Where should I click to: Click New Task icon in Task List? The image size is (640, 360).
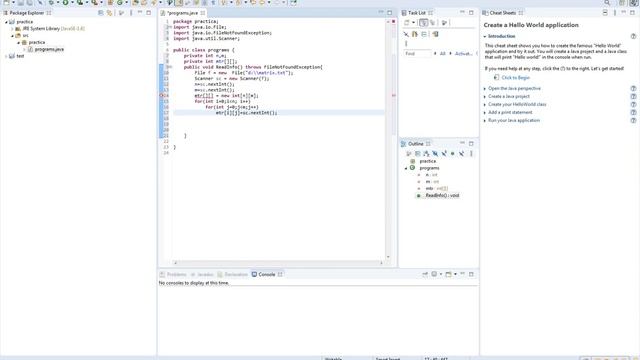tap(407, 23)
